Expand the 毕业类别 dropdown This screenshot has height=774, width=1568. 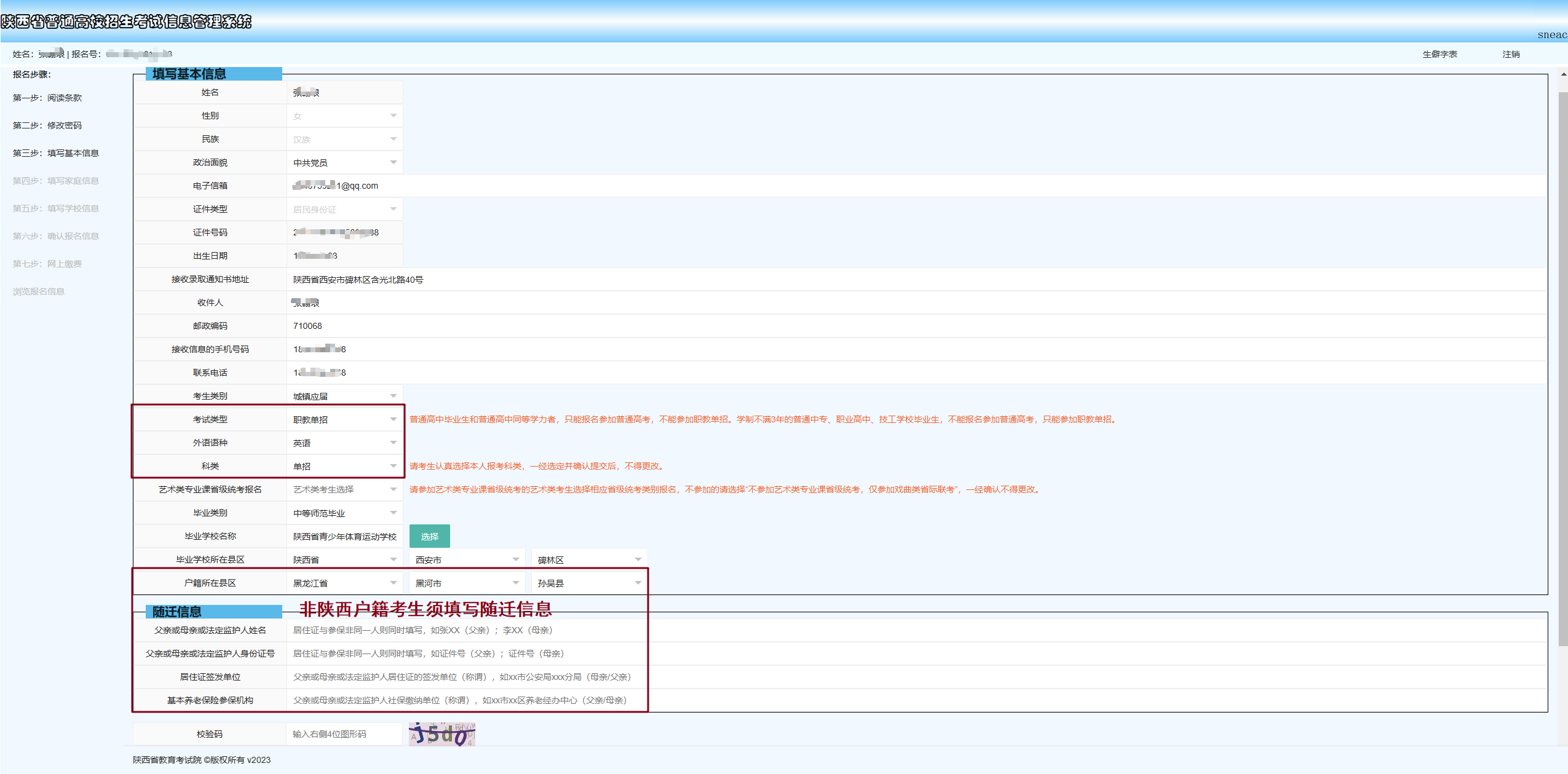pos(344,513)
